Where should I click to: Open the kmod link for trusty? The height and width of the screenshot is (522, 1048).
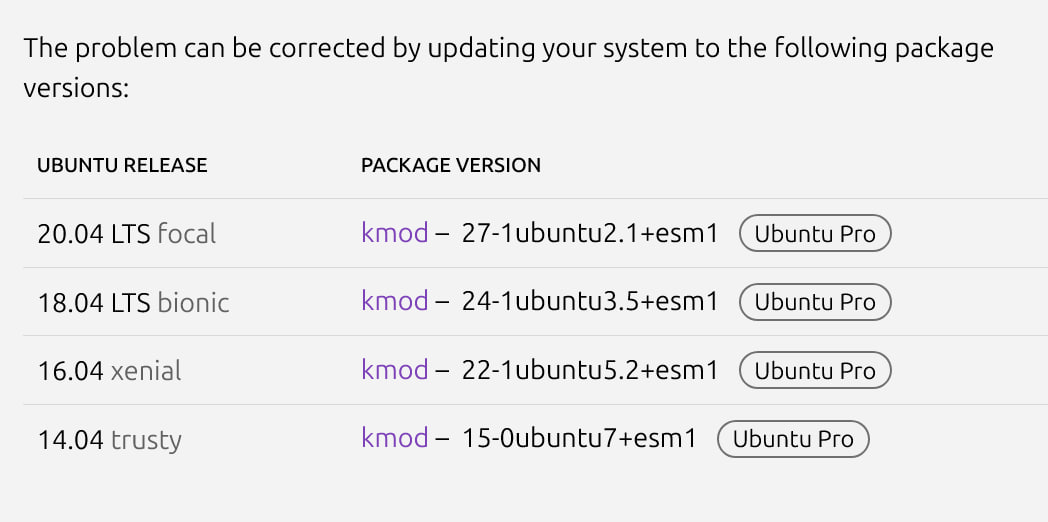point(394,438)
